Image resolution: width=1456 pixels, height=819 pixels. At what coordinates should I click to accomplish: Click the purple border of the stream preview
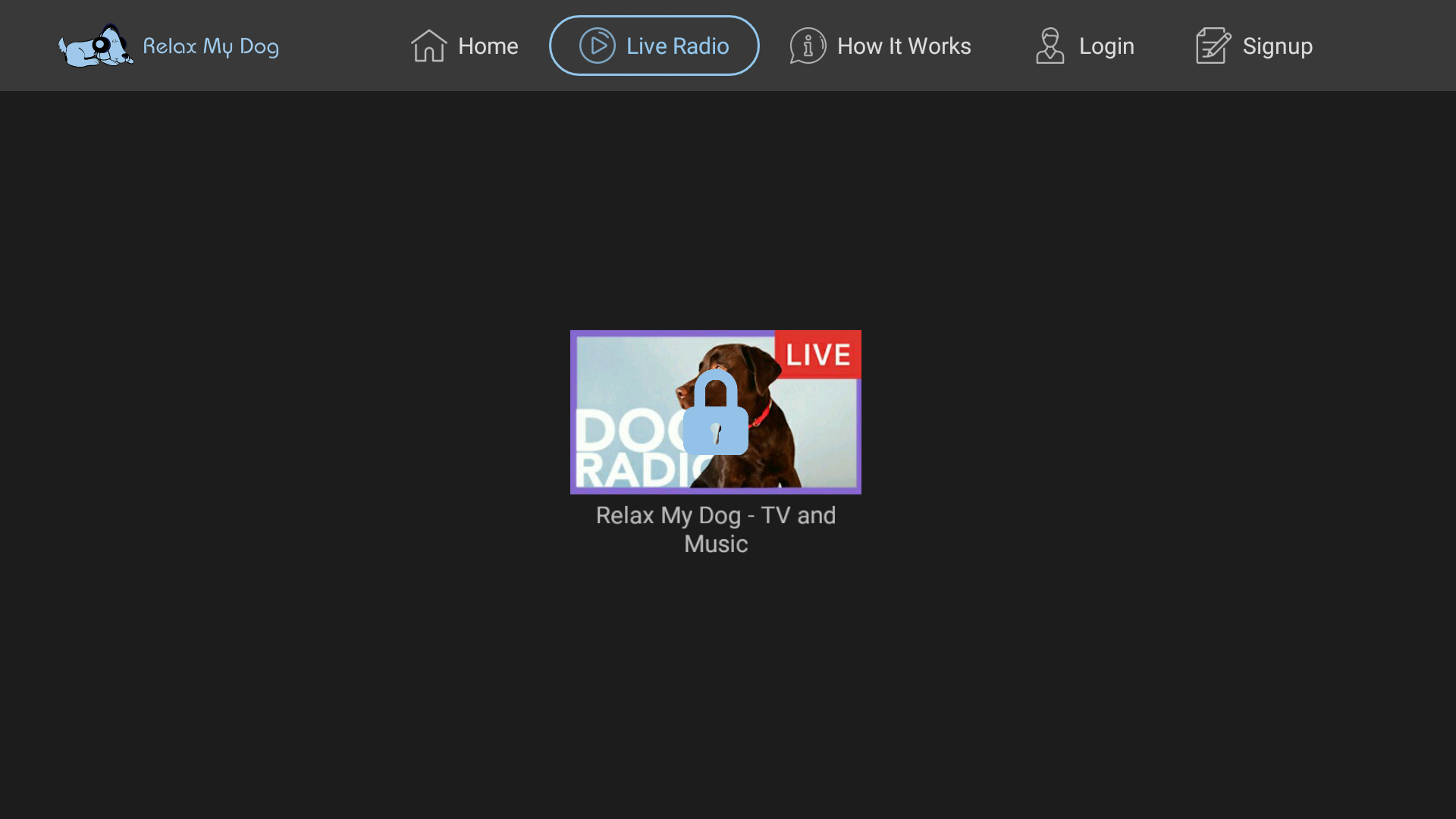tap(574, 412)
